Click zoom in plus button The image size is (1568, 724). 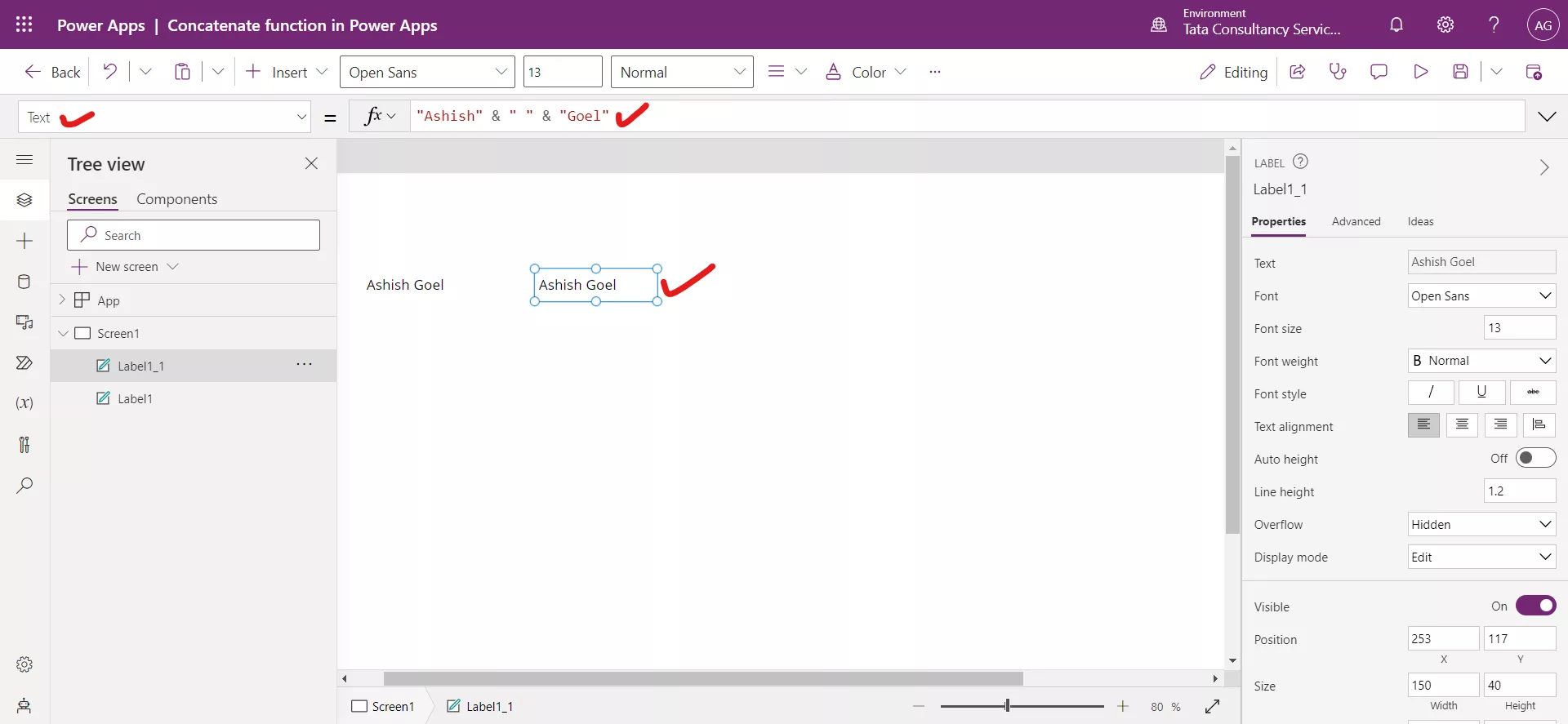click(1123, 706)
